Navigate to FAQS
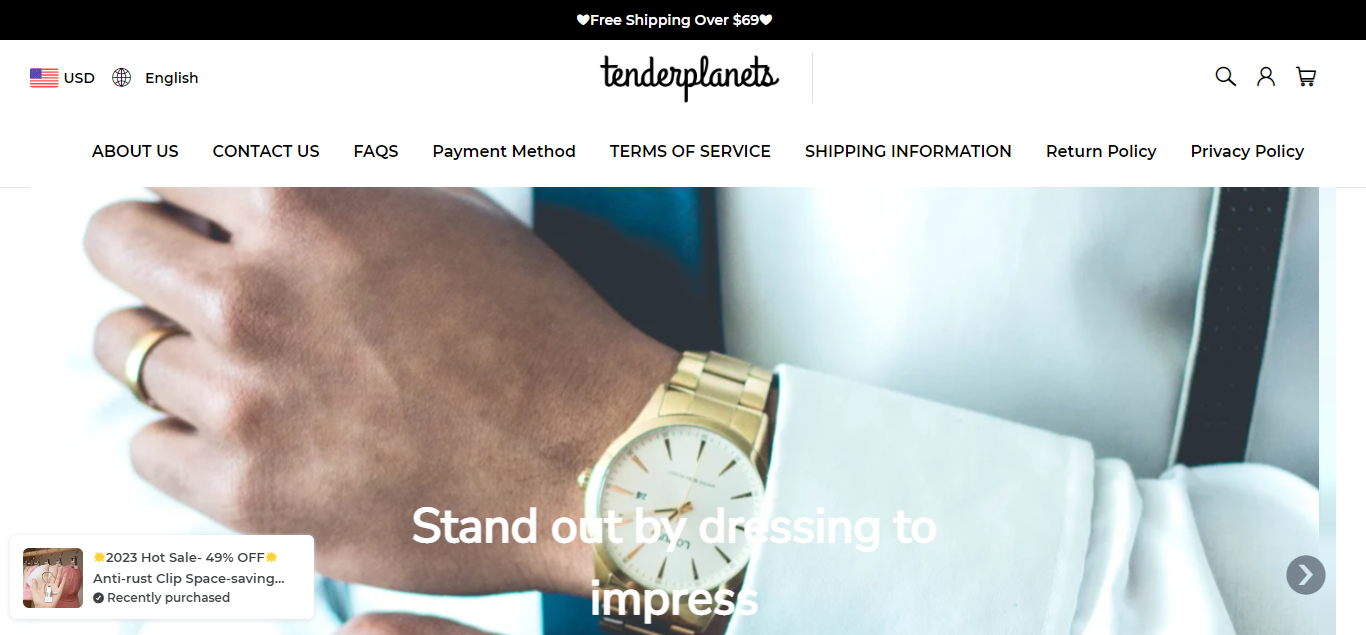 pos(376,151)
